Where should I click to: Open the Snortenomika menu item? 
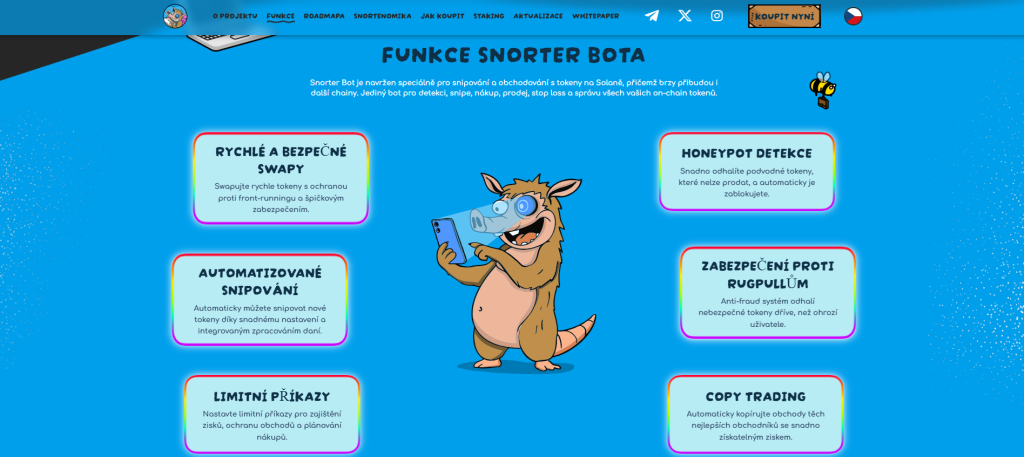pos(383,16)
